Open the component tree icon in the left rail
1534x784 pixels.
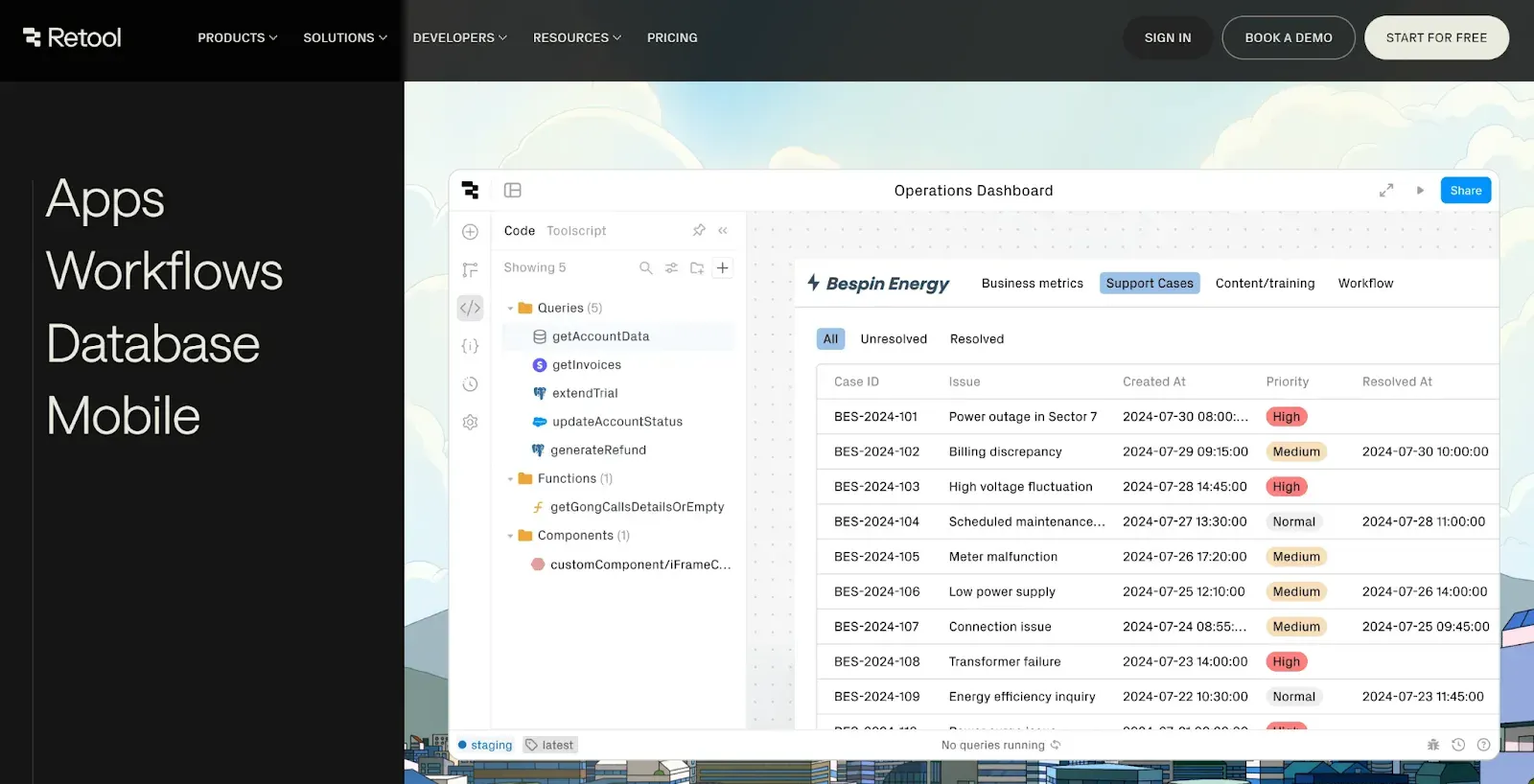point(470,270)
